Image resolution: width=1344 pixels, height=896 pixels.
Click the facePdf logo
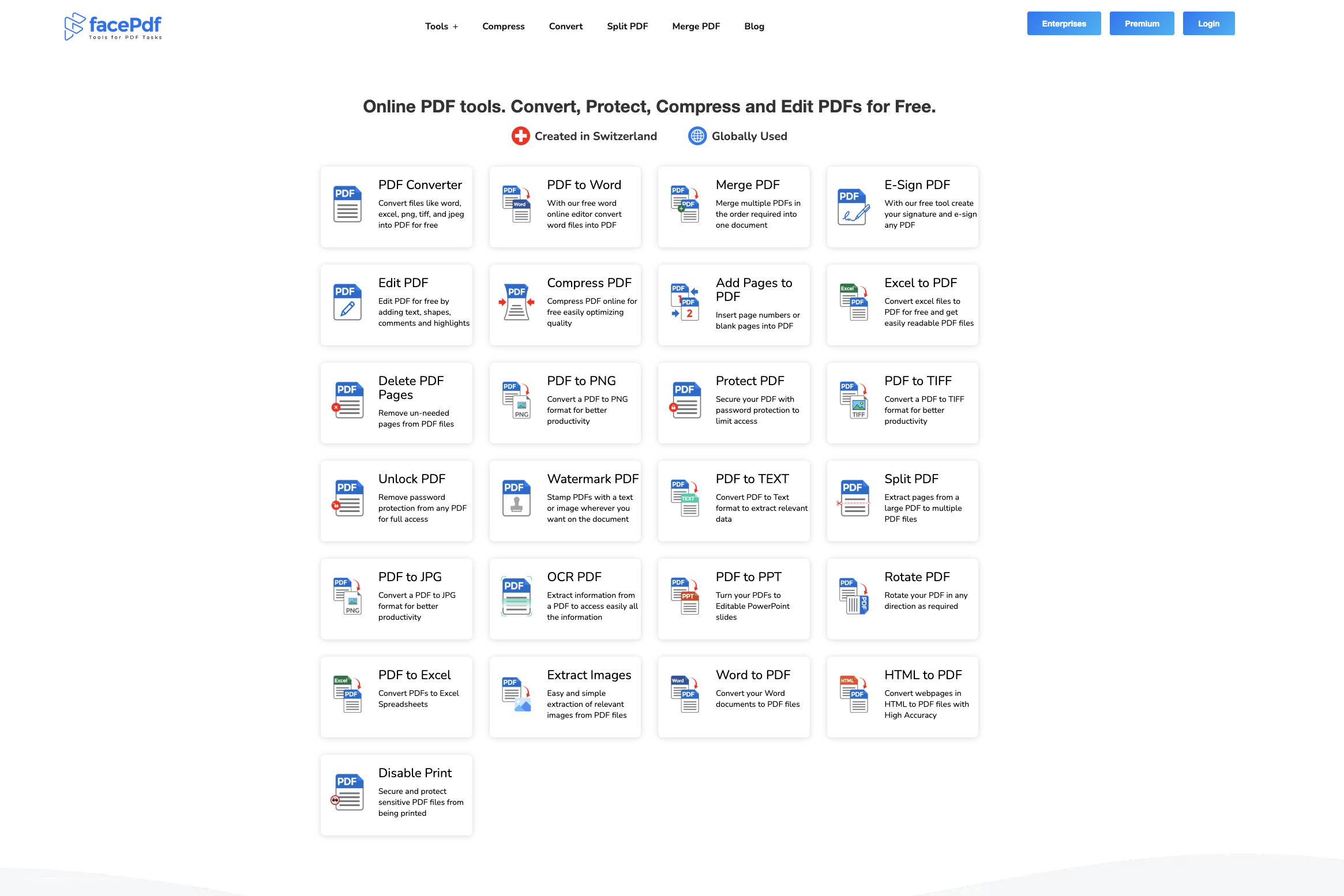pyautogui.click(x=113, y=26)
